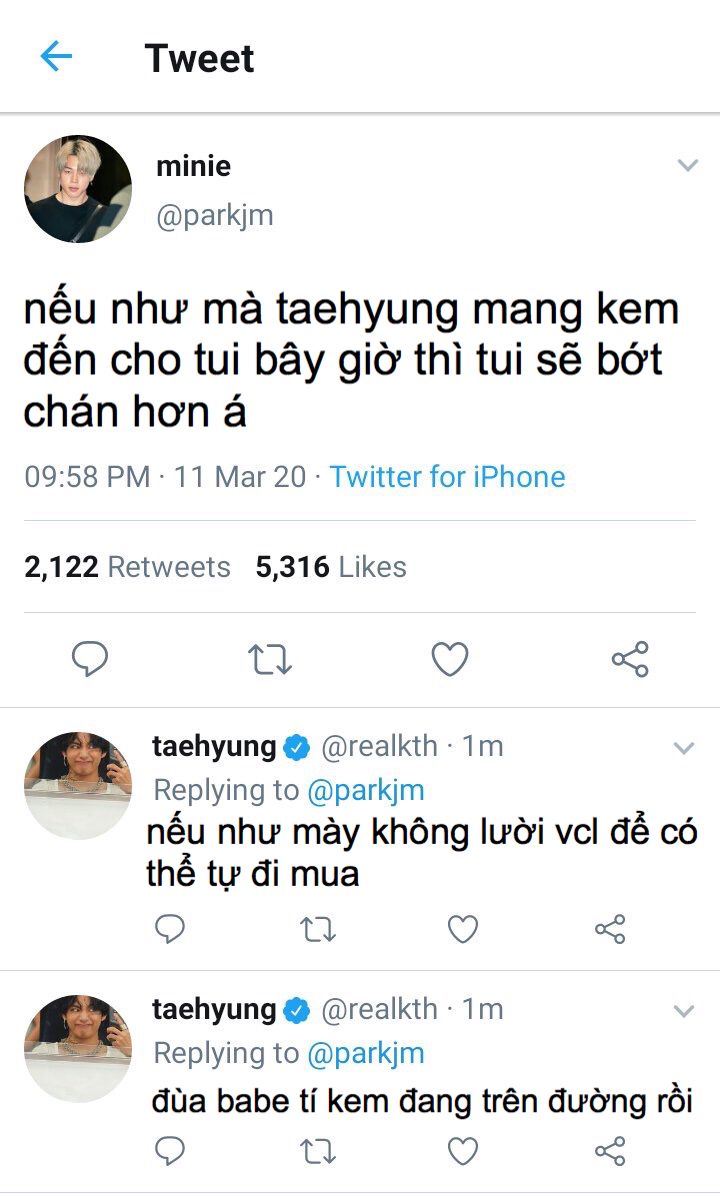Retweet taehyung's first reply
The width and height of the screenshot is (720, 1197).
point(316,929)
